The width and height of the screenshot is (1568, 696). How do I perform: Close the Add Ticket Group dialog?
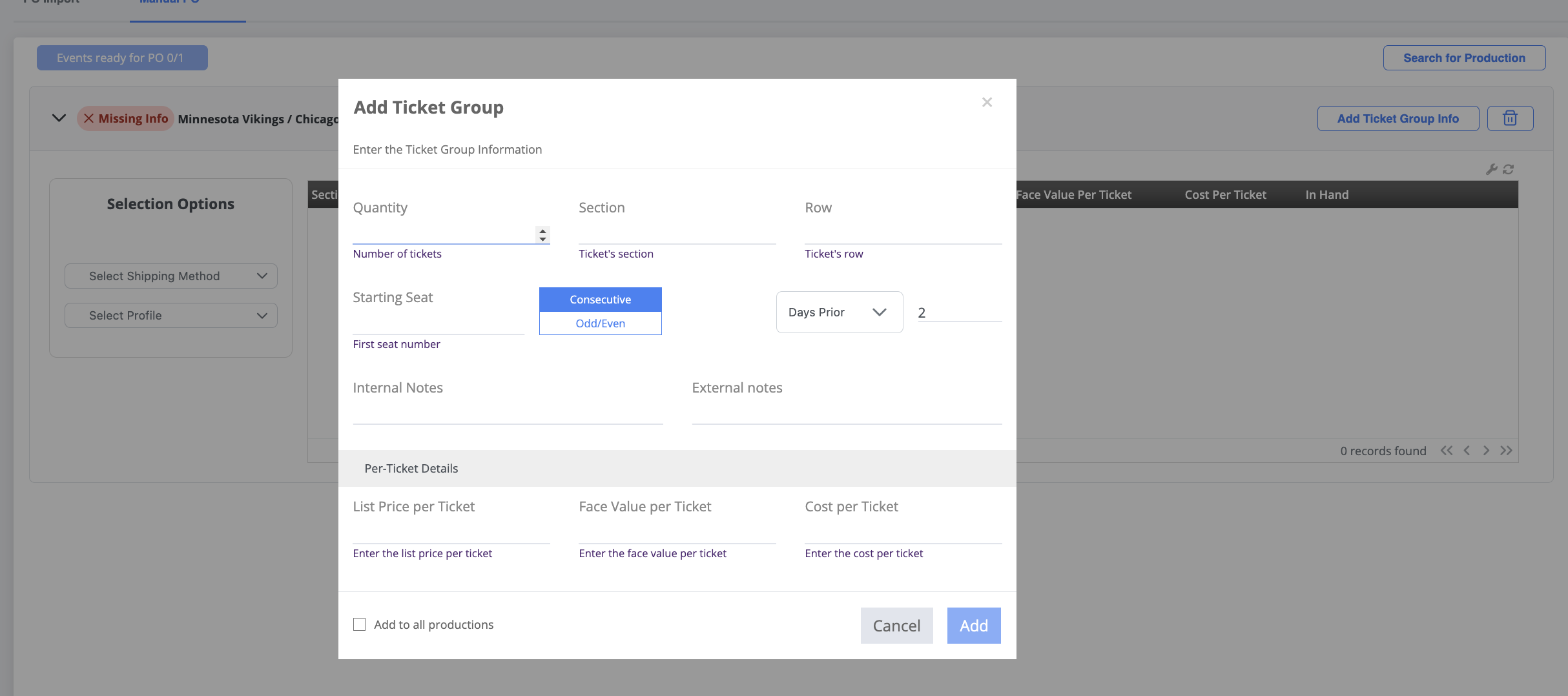point(987,102)
